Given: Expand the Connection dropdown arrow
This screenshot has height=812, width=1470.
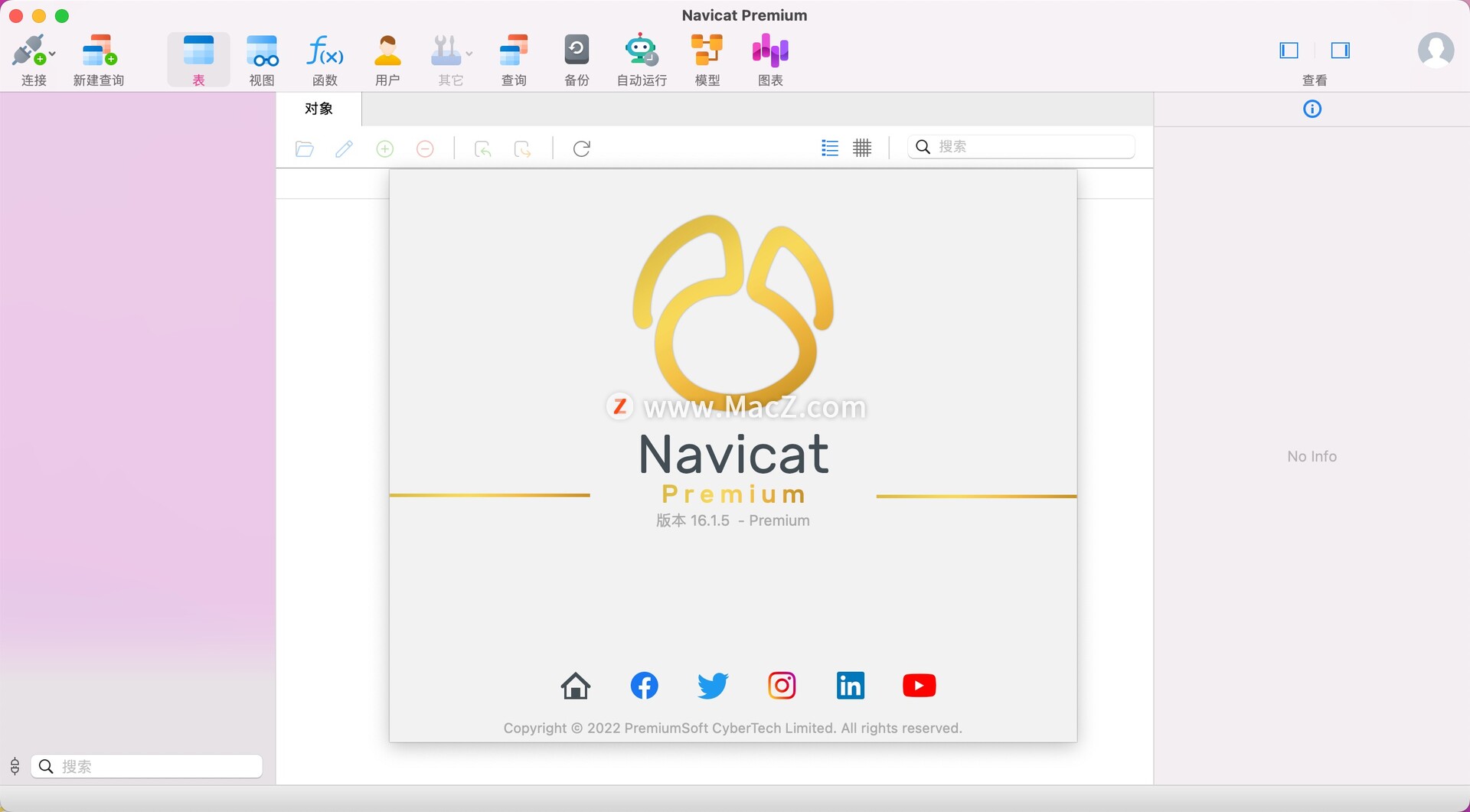Looking at the screenshot, I should point(52,54).
